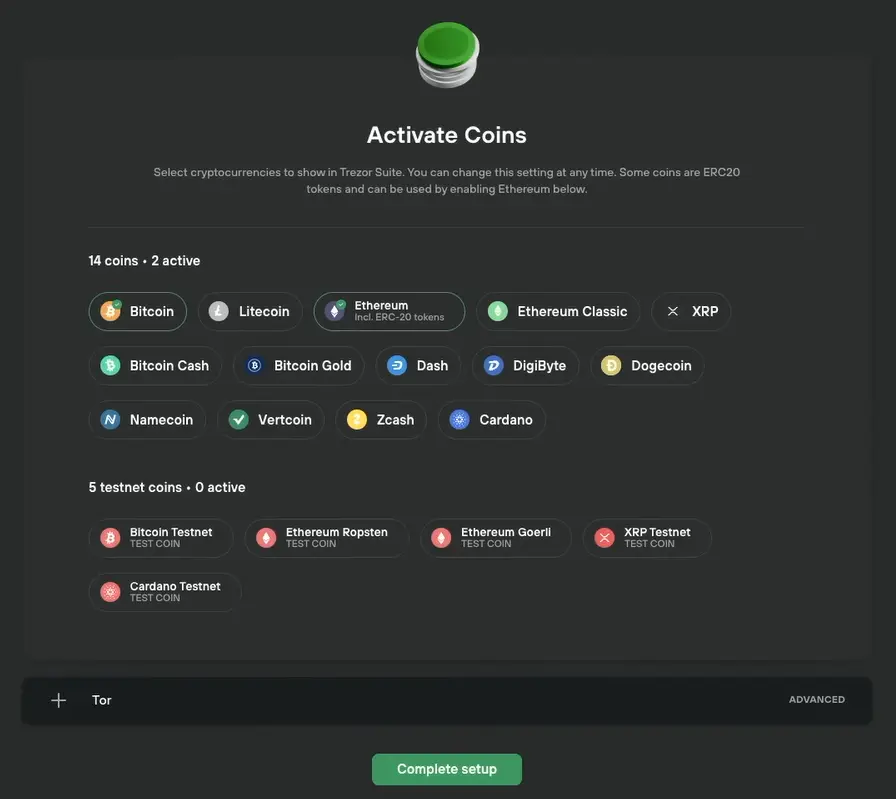Activate the XRP coin chip
896x799 pixels.
(691, 311)
